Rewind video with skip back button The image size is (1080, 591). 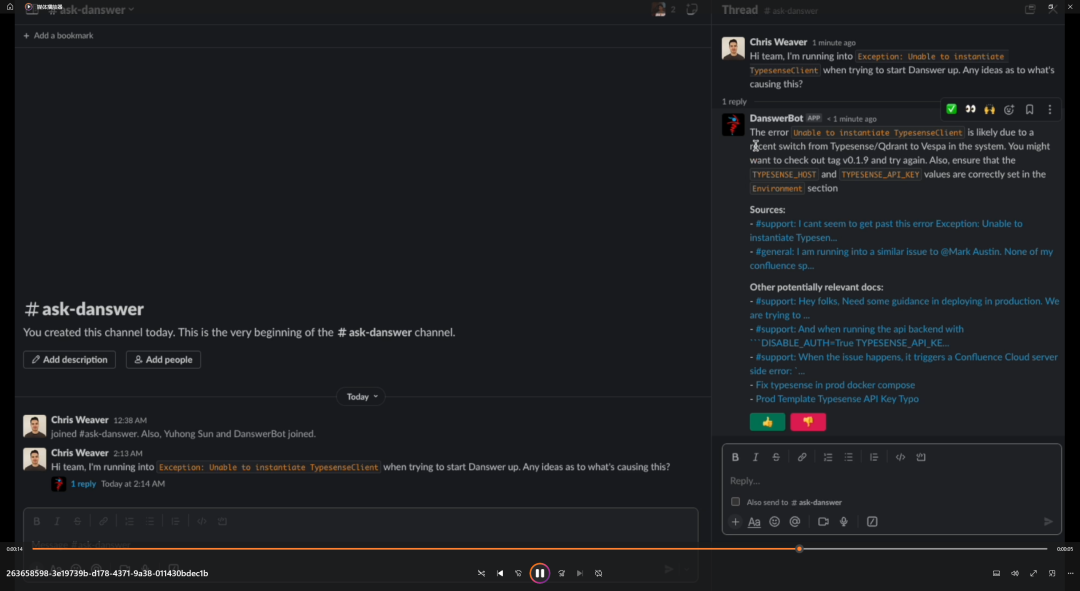519,573
